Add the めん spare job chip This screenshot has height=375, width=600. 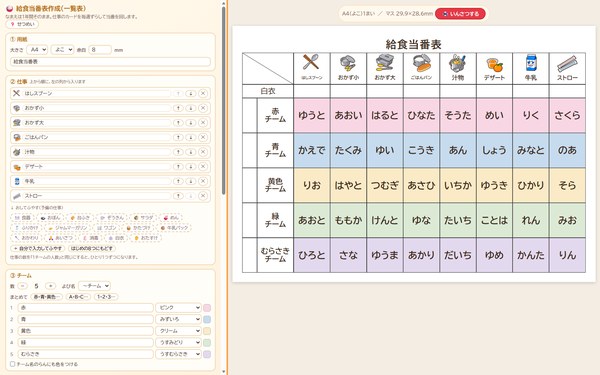point(171,217)
